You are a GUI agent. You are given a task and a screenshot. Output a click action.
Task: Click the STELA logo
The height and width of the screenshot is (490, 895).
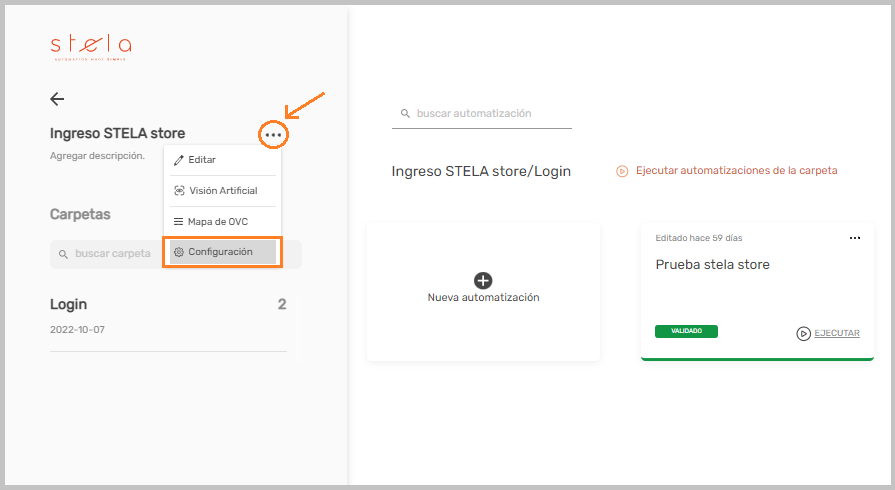click(x=91, y=47)
